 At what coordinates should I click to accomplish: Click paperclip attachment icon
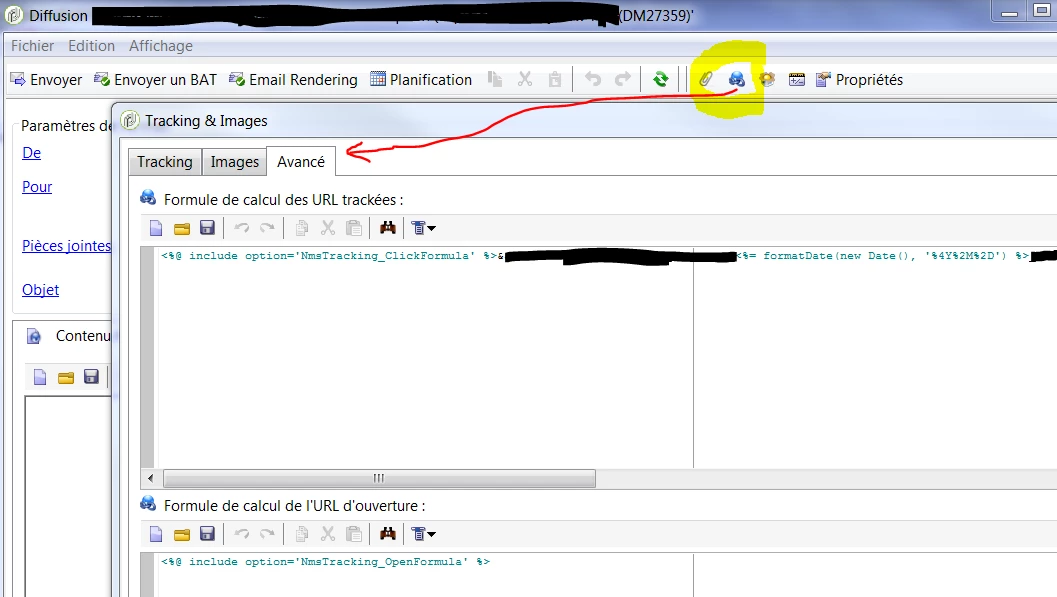pyautogui.click(x=705, y=80)
